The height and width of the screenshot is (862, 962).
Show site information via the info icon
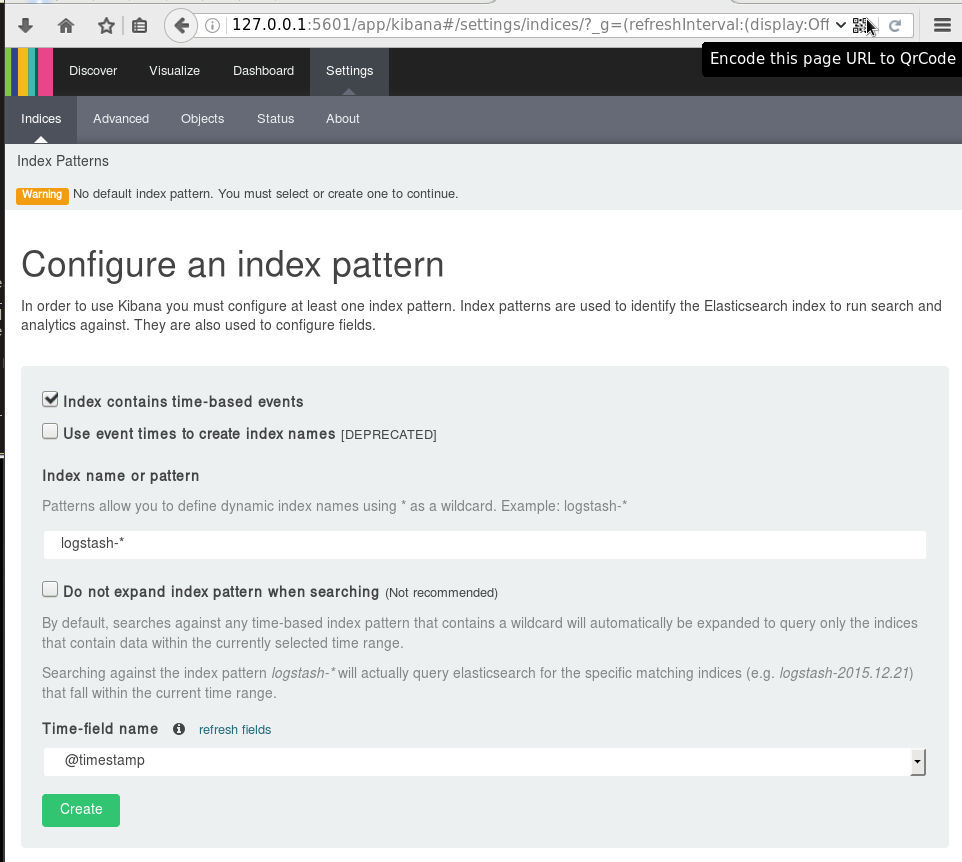point(212,25)
